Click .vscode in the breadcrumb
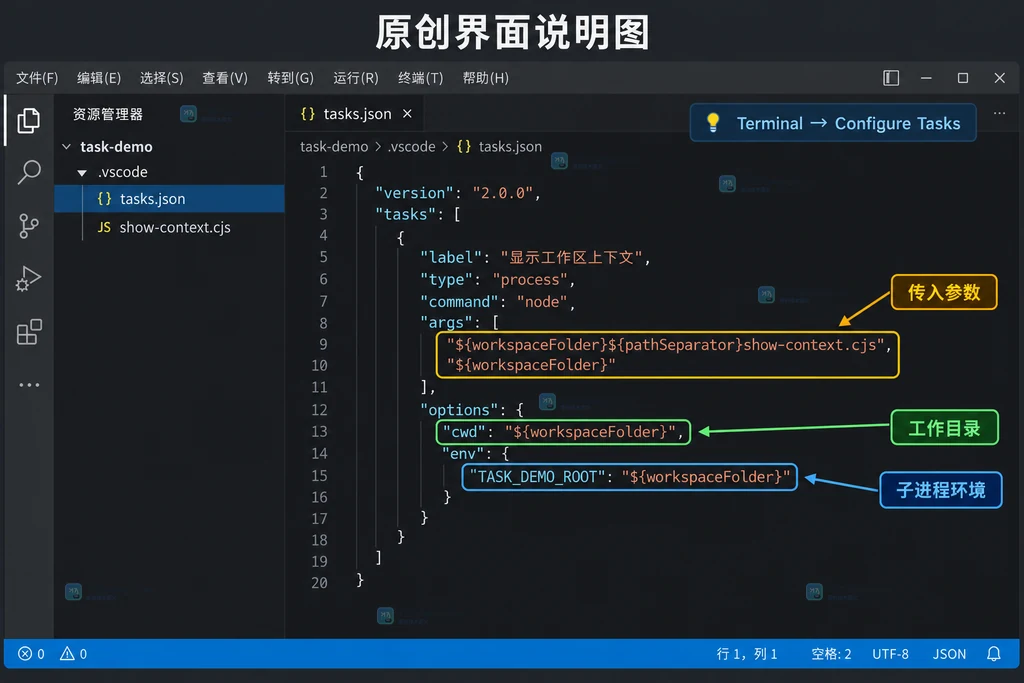Screen dimensions: 1024x683 click(x=411, y=146)
